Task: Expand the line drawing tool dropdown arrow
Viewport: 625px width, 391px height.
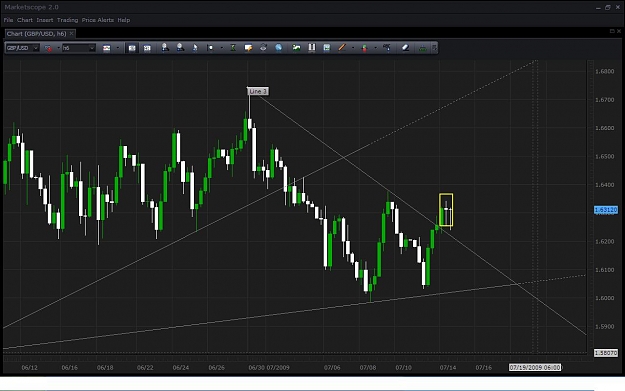Action: click(x=353, y=48)
